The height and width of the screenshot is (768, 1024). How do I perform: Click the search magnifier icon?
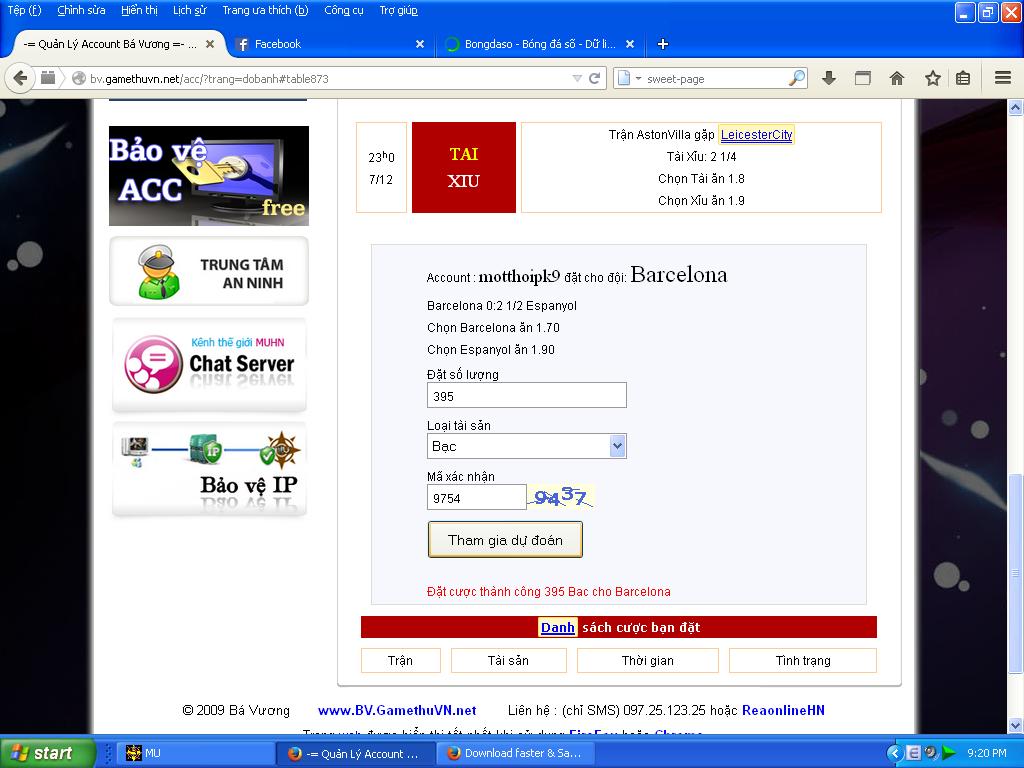click(x=797, y=78)
